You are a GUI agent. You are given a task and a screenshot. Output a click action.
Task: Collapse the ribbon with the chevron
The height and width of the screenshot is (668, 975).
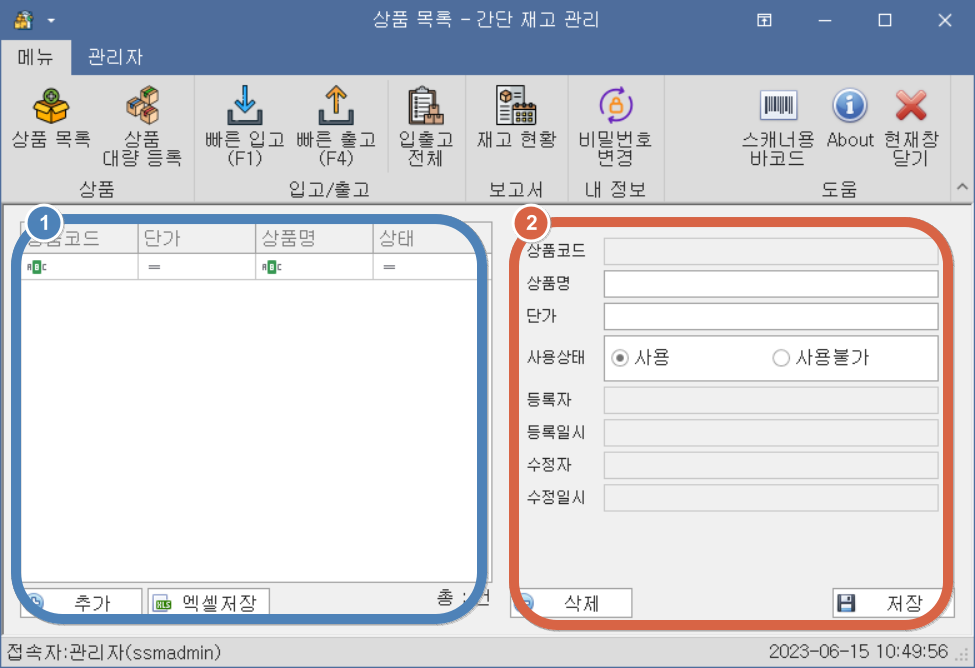tap(961, 187)
